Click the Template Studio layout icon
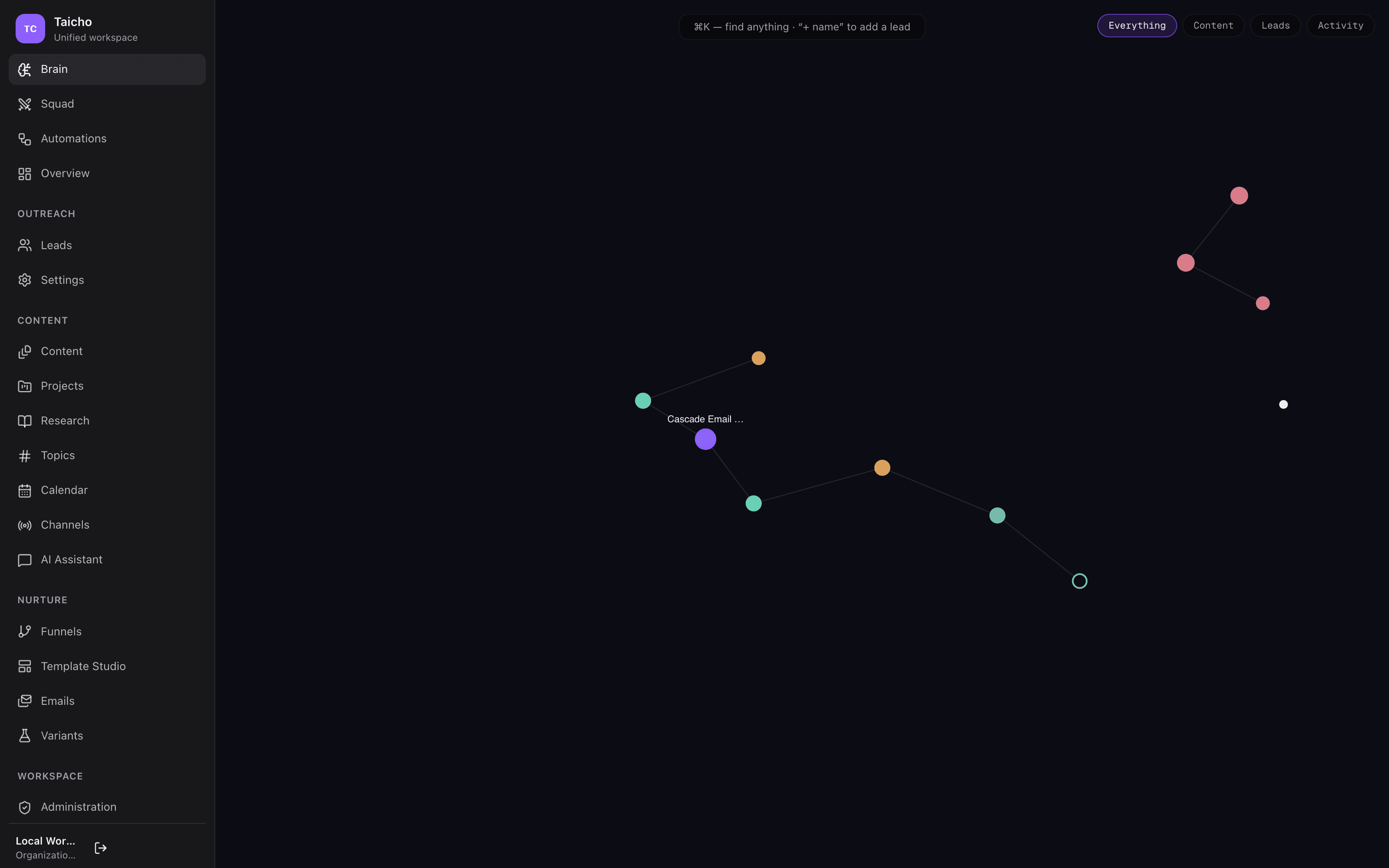The height and width of the screenshot is (868, 1389). pyautogui.click(x=25, y=667)
